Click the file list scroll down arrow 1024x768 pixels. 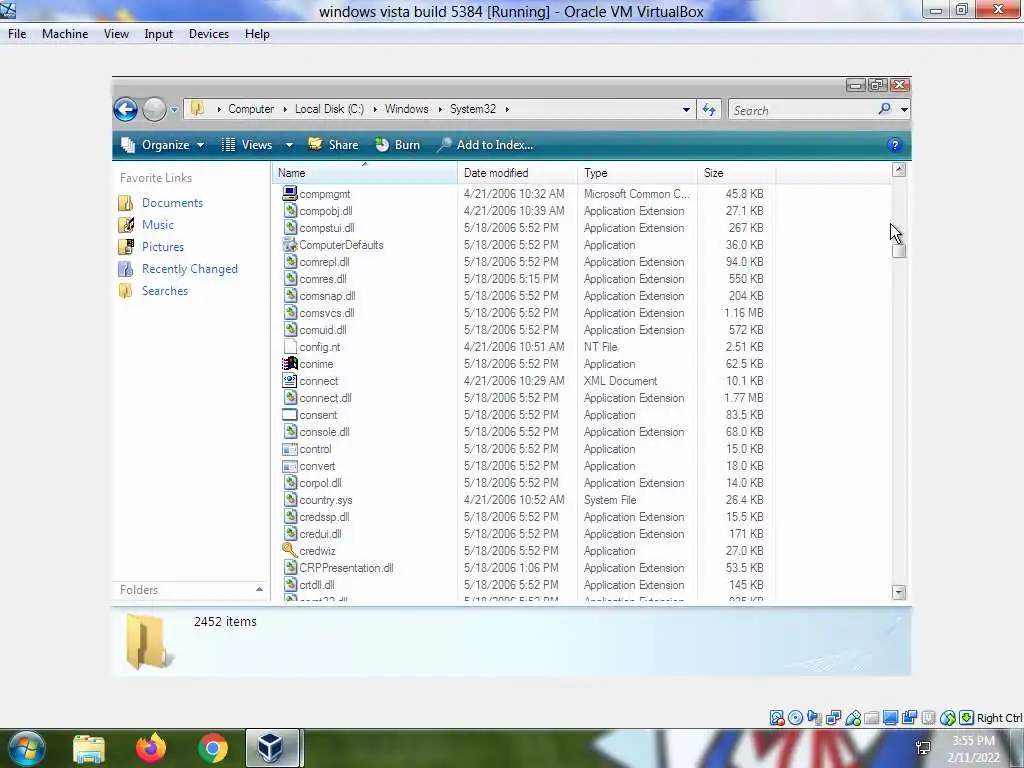click(899, 592)
